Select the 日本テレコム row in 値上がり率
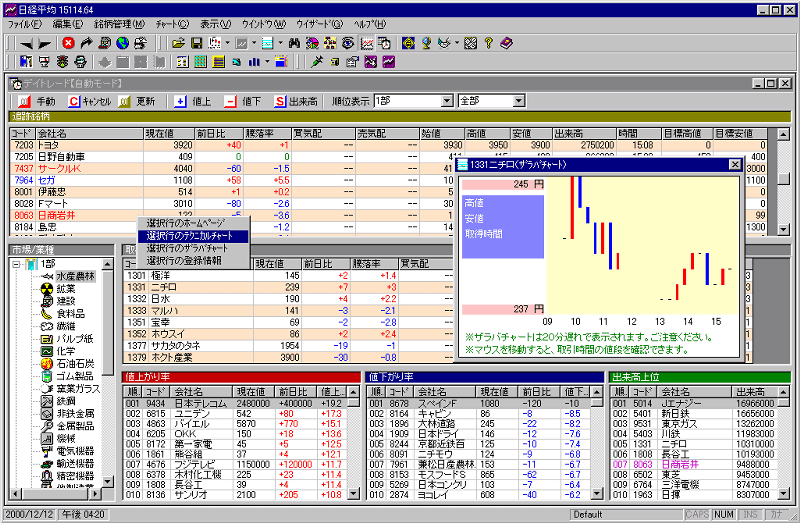The image size is (800, 523). point(236,403)
